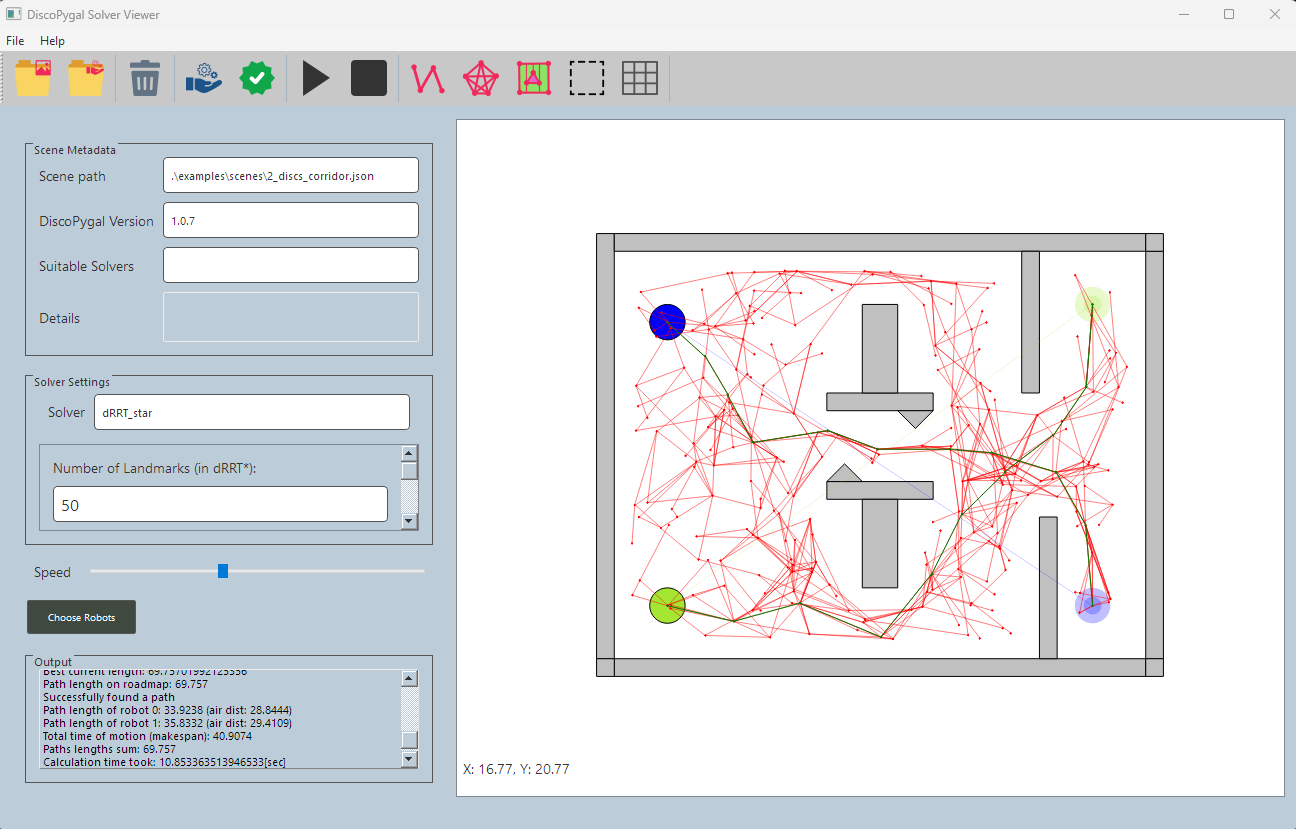Open the Help menu
Image resolution: width=1296 pixels, height=829 pixels.
point(52,41)
